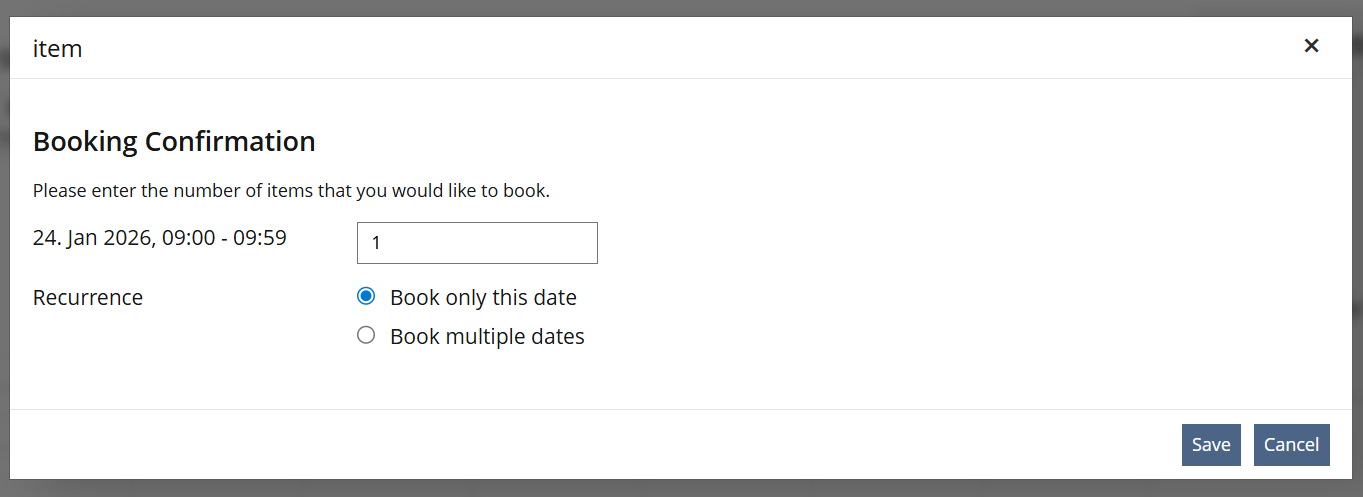The height and width of the screenshot is (497, 1363).
Task: Click the word "Booking" in the heading
Action: tap(85, 142)
